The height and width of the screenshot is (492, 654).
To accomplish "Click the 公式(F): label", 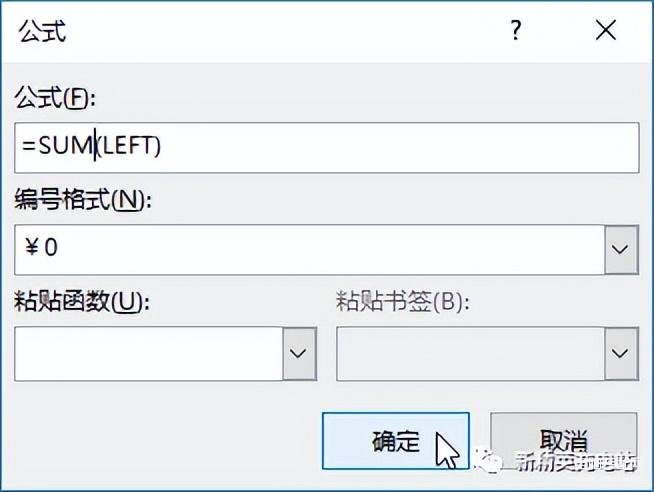I will point(54,98).
